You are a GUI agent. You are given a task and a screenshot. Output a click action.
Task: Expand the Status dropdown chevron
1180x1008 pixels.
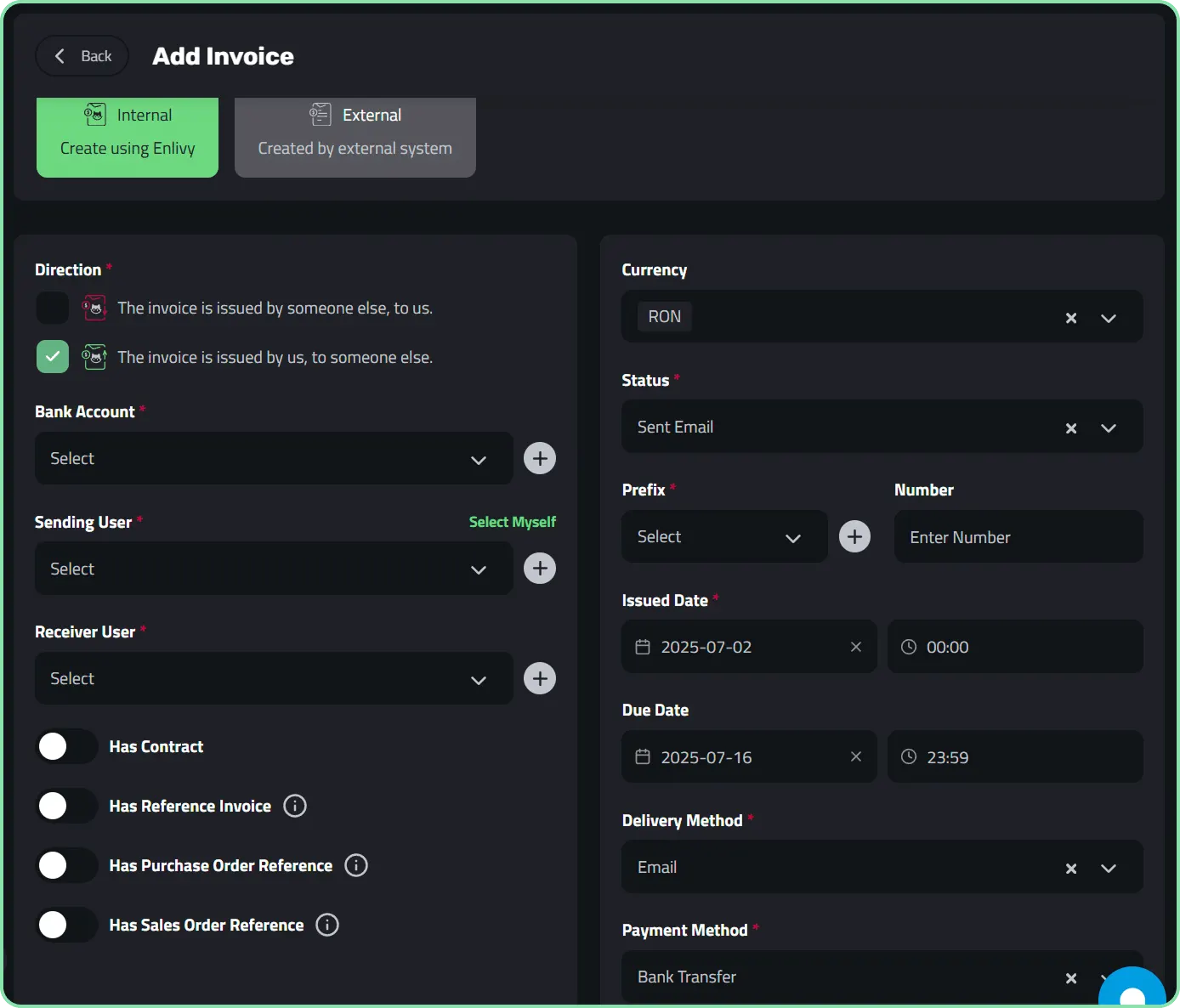coord(1109,428)
